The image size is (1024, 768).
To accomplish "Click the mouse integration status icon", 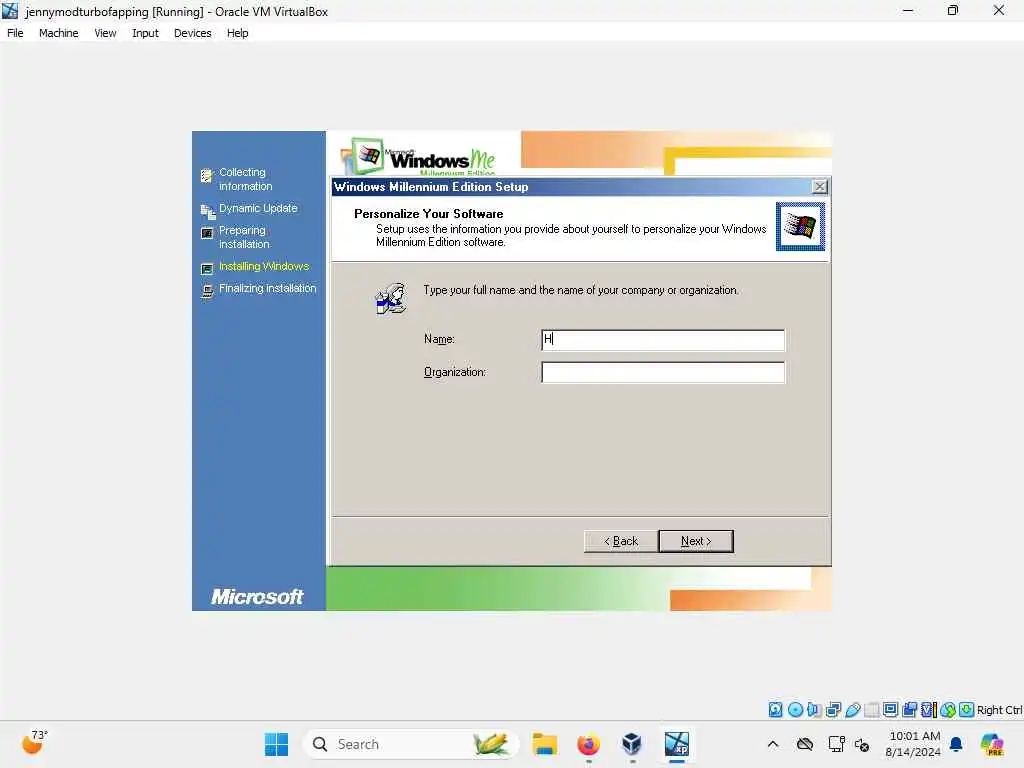I will click(x=948, y=710).
